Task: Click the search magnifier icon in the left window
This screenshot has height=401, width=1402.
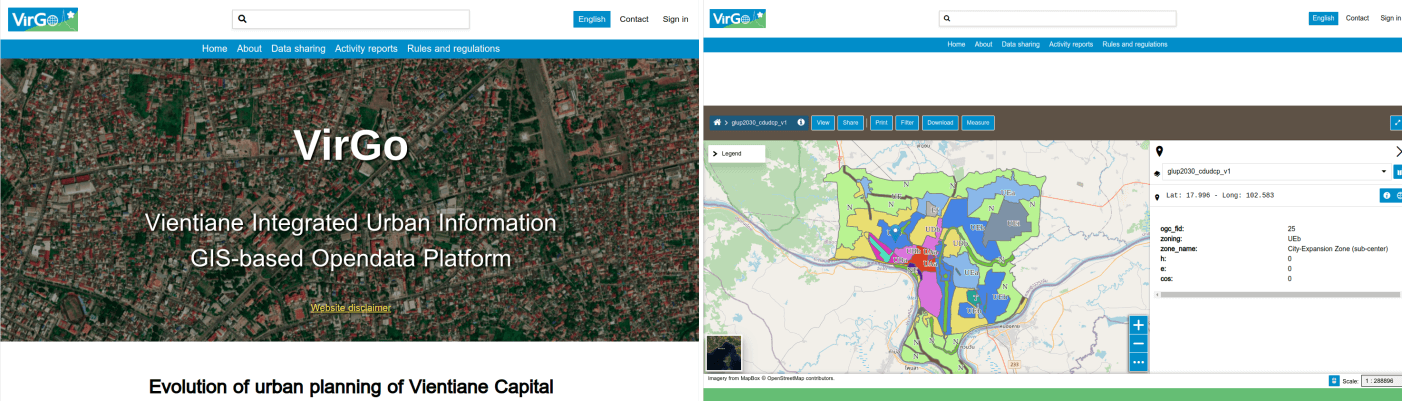Action: [x=242, y=19]
